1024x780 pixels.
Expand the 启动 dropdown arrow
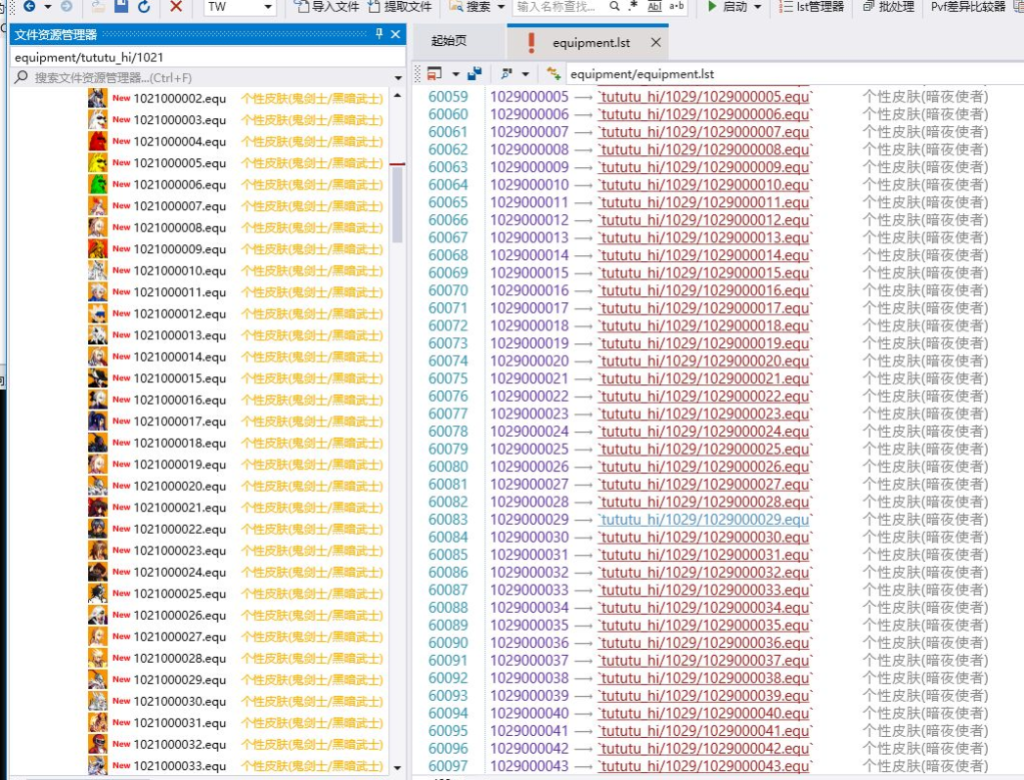coord(757,7)
